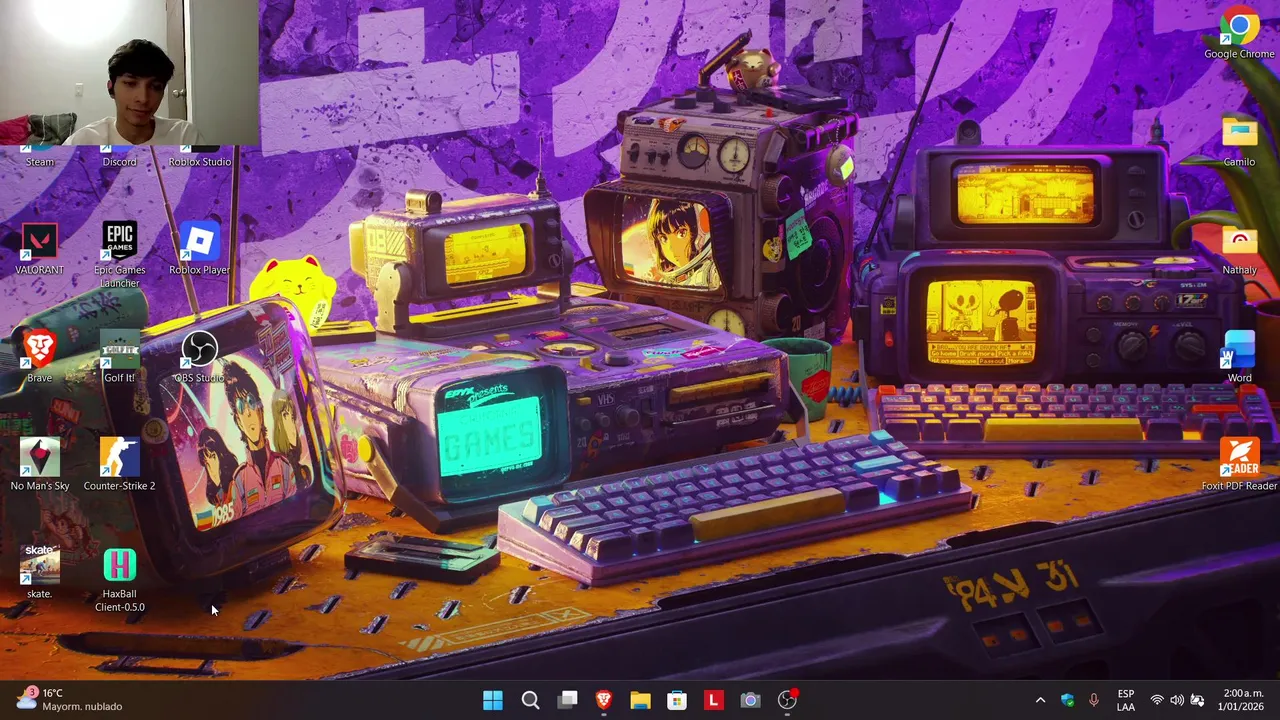Select the VALORANT desktop icon
Image resolution: width=1280 pixels, height=720 pixels.
40,250
